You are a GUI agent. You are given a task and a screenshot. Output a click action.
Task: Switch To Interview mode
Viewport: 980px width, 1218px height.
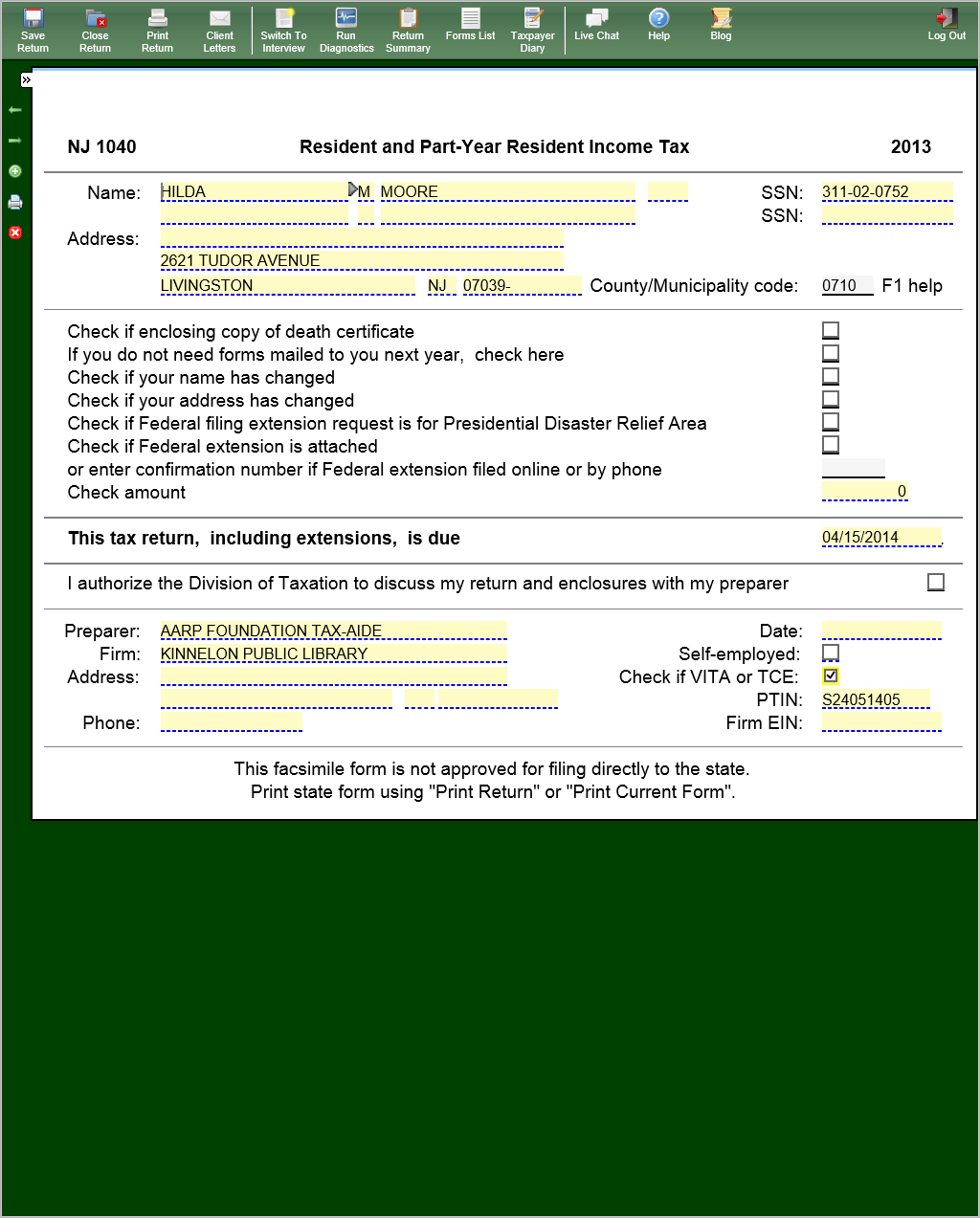tap(283, 30)
